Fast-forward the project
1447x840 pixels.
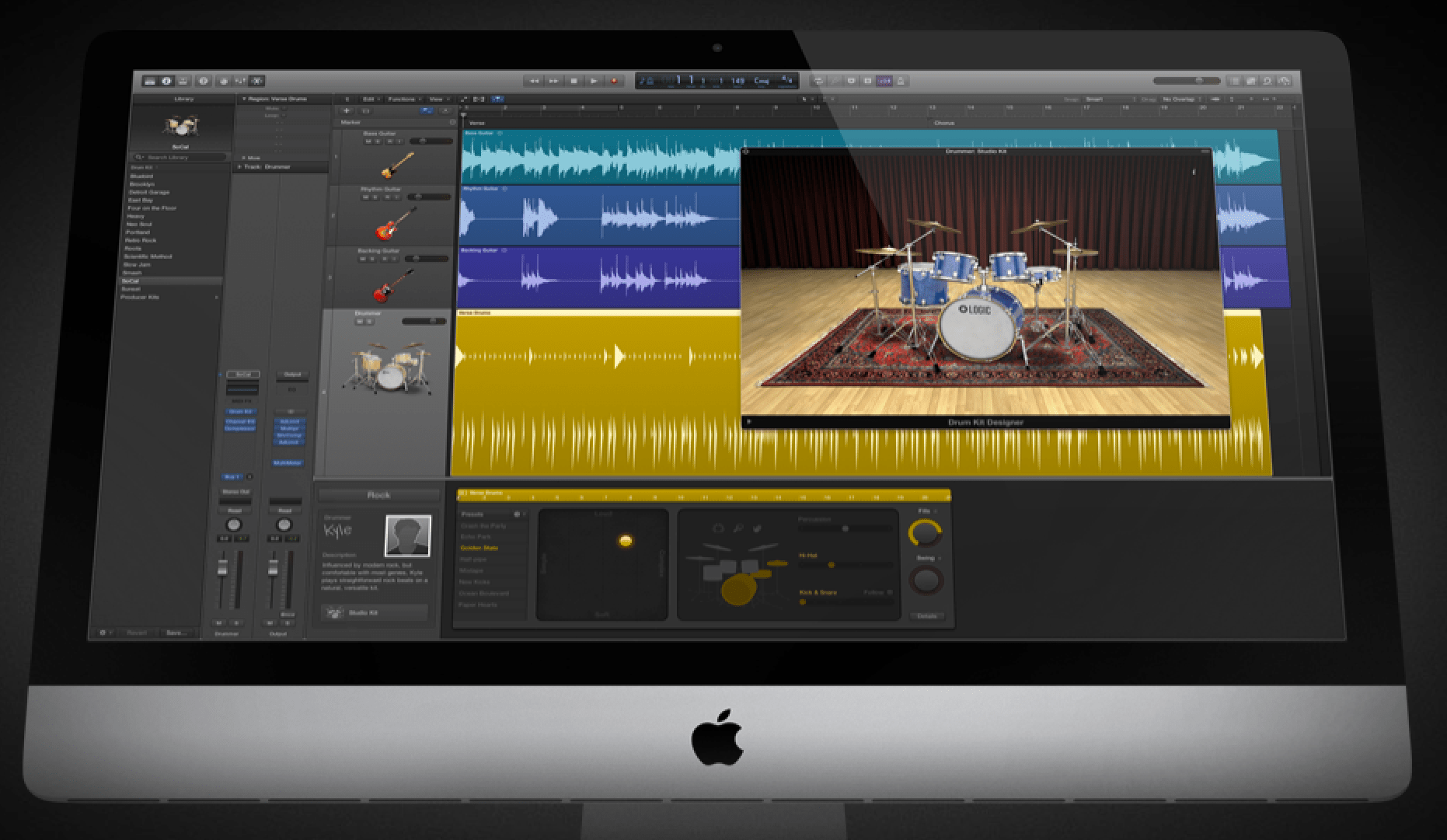[553, 81]
